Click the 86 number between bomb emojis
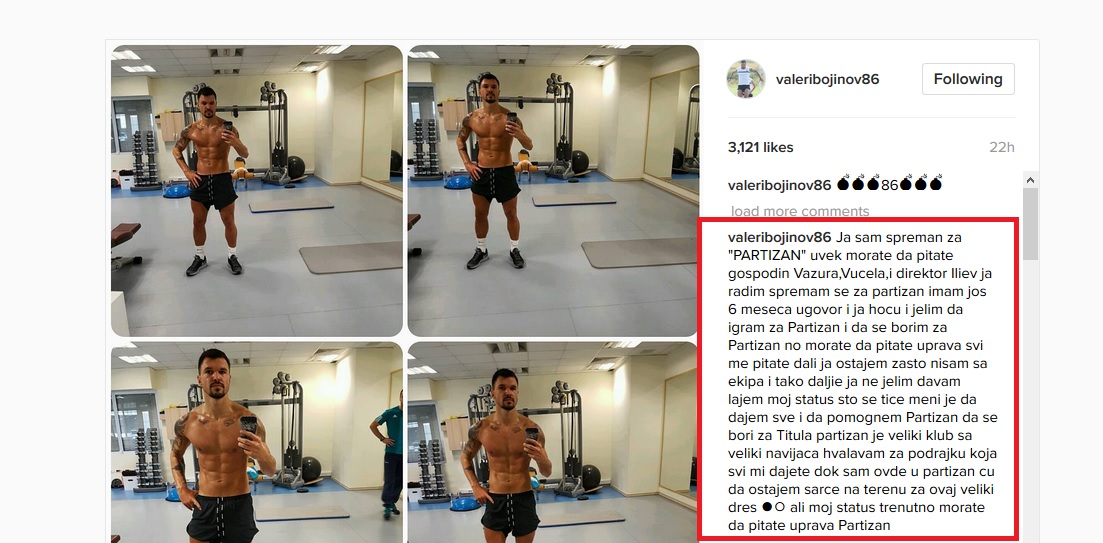Viewport: 1103px width, 543px height. (x=889, y=185)
